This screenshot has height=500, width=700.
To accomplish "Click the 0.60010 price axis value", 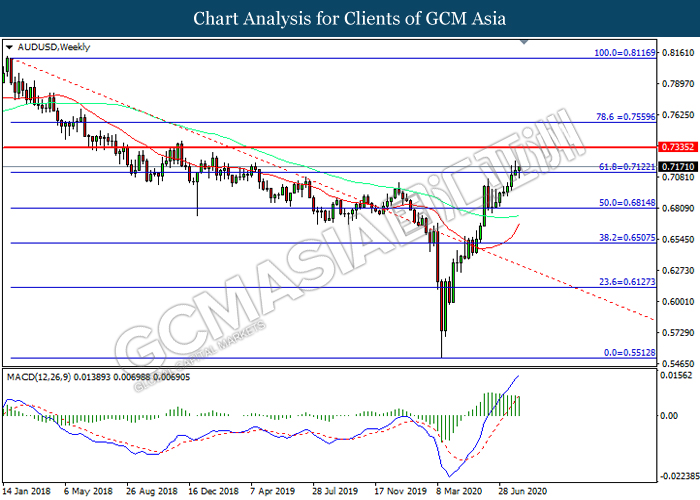I will click(x=678, y=302).
